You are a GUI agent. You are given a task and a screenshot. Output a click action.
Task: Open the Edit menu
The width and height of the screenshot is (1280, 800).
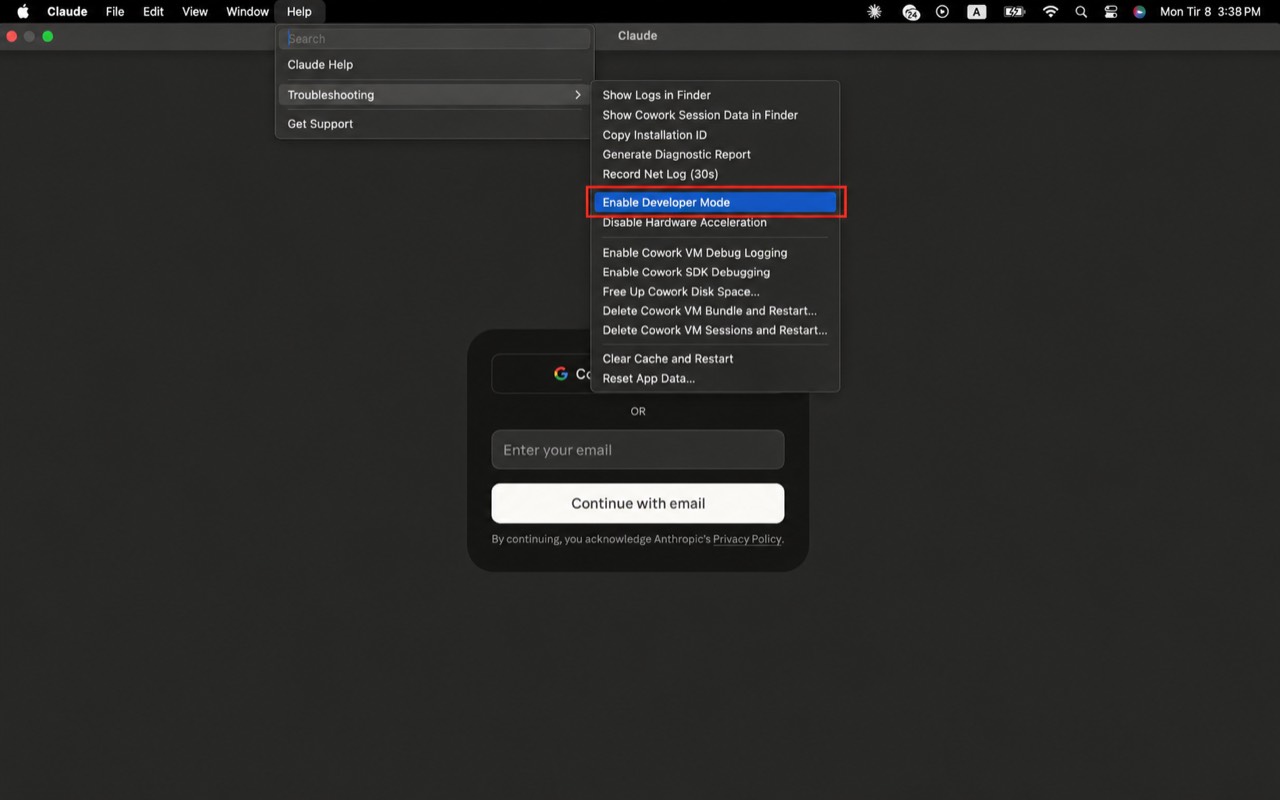click(x=153, y=12)
